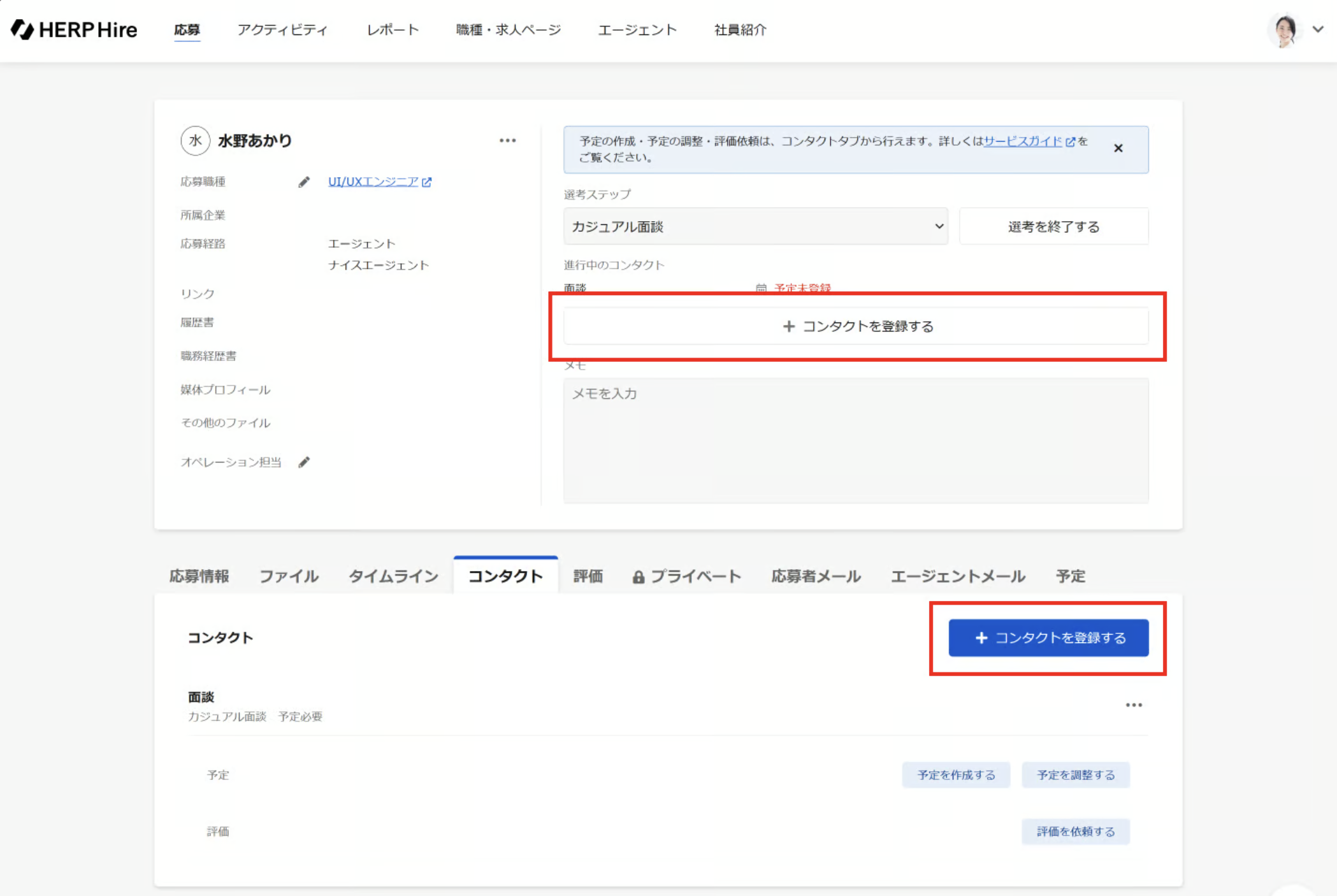1337x896 pixels.
Task: Click the blue コンタクトを登録する button
Action: point(1048,637)
